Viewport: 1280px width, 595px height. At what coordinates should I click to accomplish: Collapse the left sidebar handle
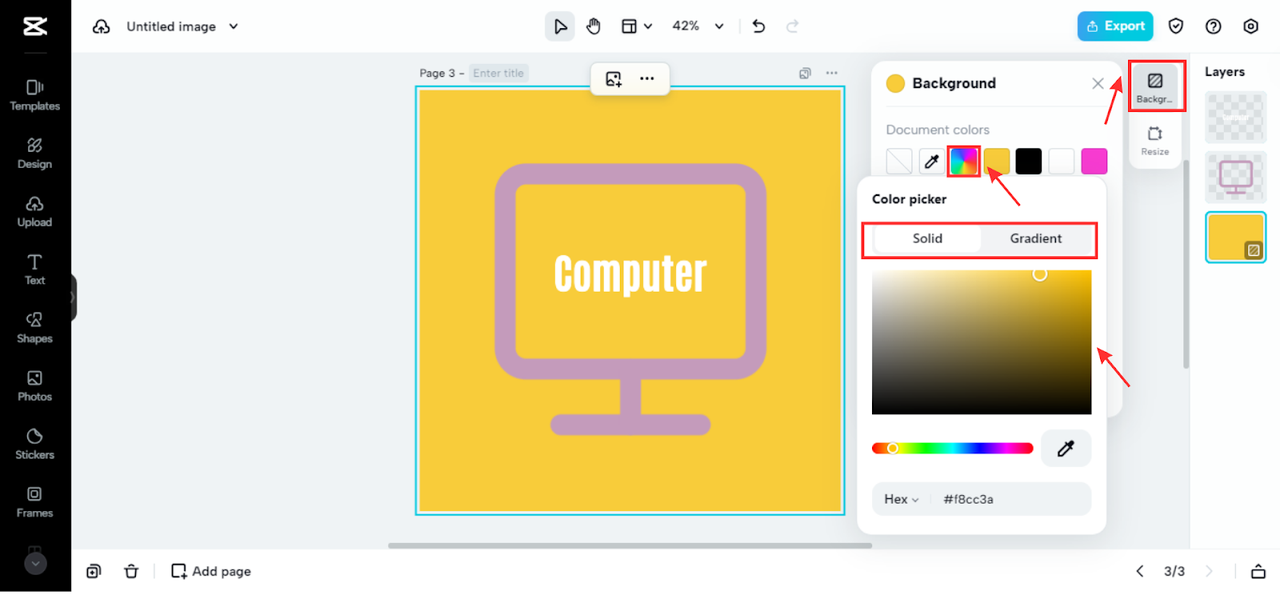73,297
